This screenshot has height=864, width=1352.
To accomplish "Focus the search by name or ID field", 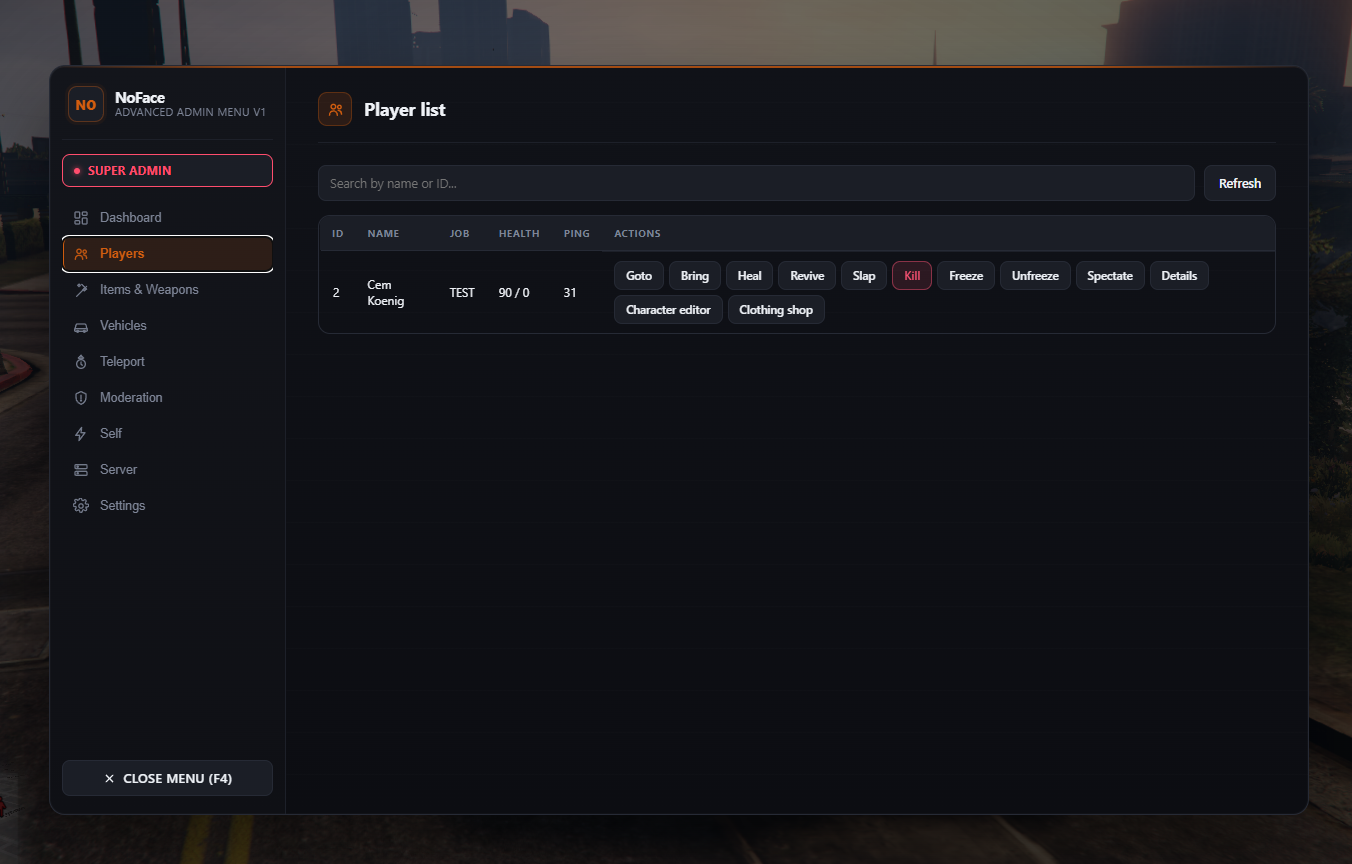I will pos(756,183).
